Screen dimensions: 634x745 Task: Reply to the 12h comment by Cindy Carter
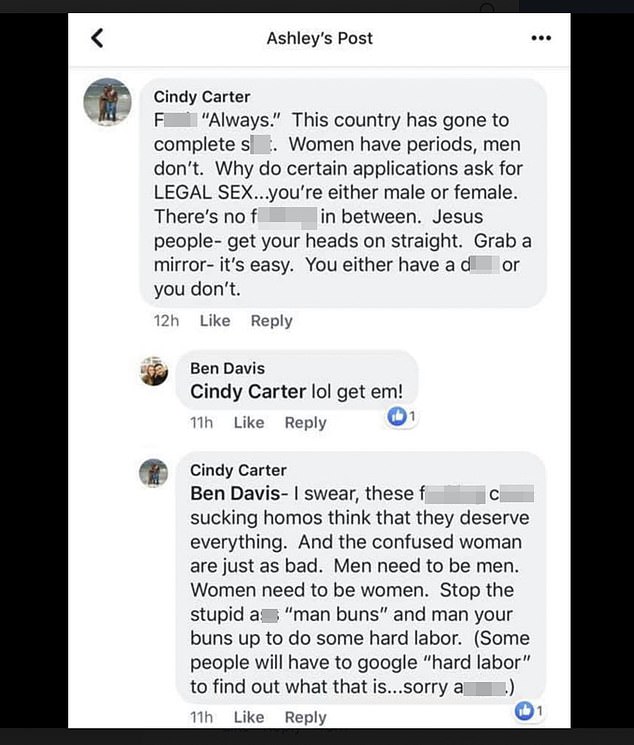coord(271,321)
